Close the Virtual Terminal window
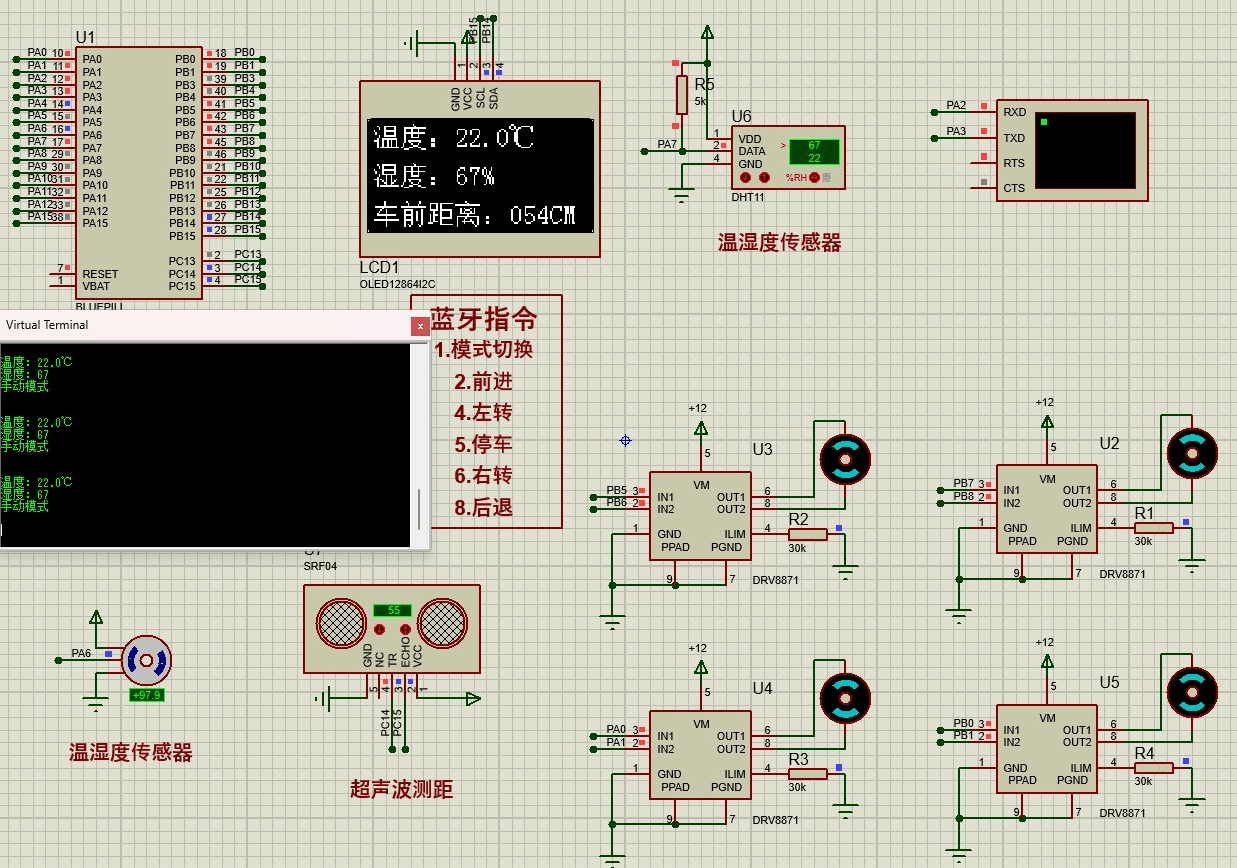The image size is (1237, 868). click(419, 325)
